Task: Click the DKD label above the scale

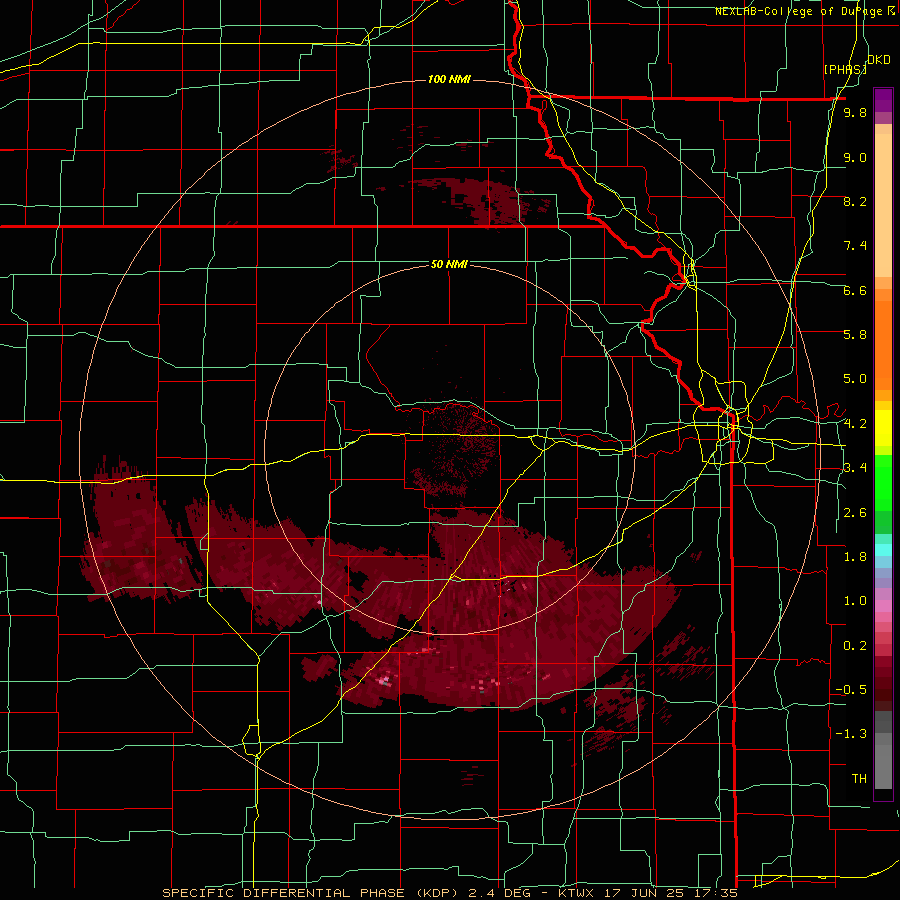Action: [879, 60]
